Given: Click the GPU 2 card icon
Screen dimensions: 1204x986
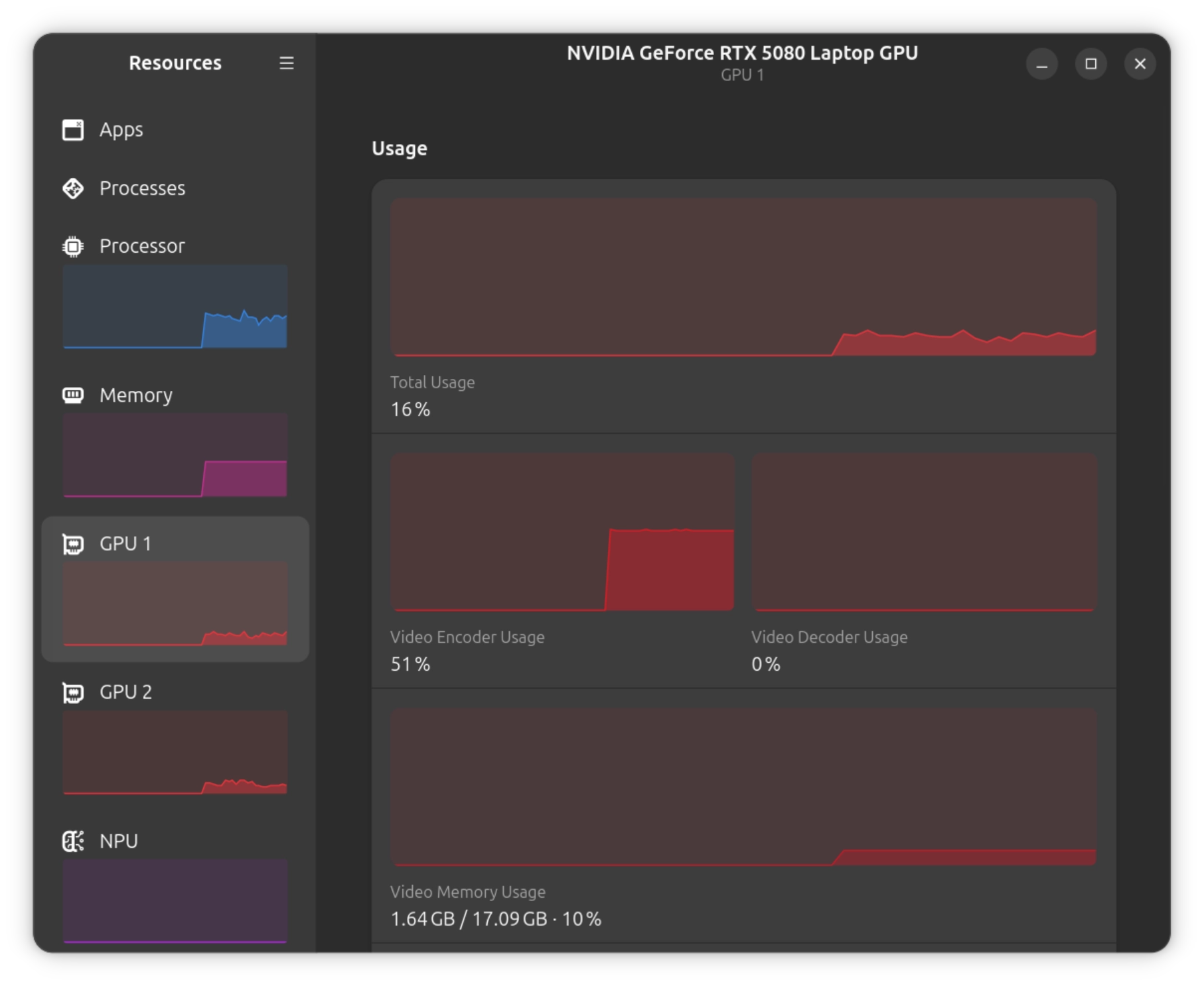Looking at the screenshot, I should click(x=73, y=693).
